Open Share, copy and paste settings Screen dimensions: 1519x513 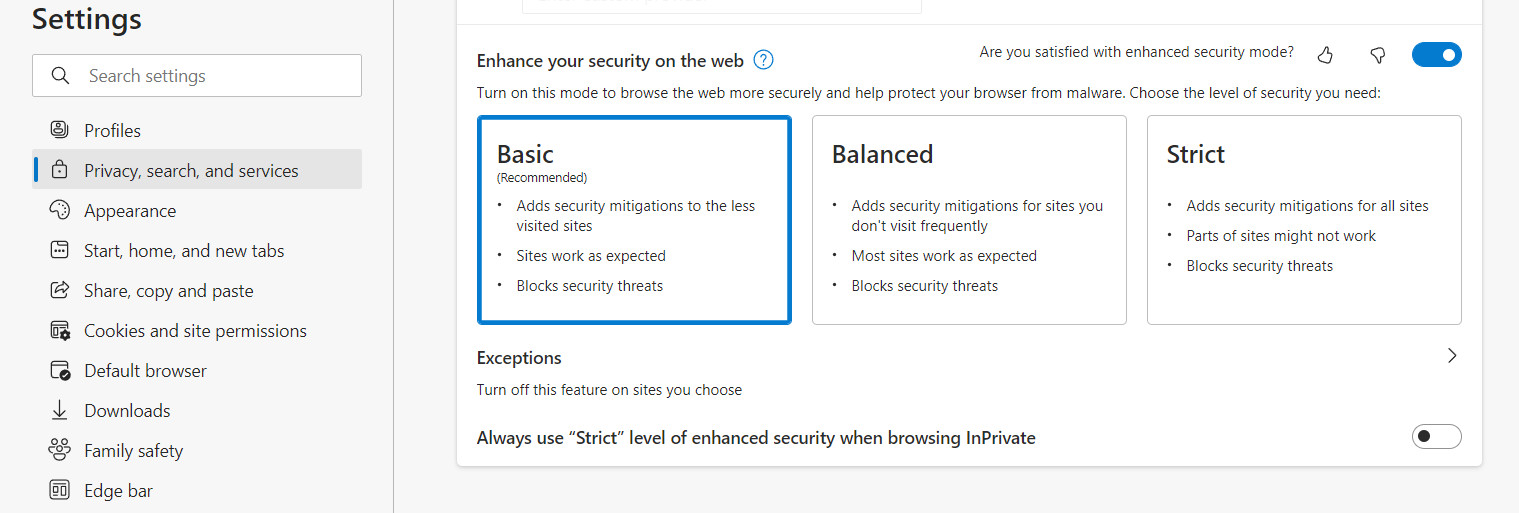pos(168,291)
